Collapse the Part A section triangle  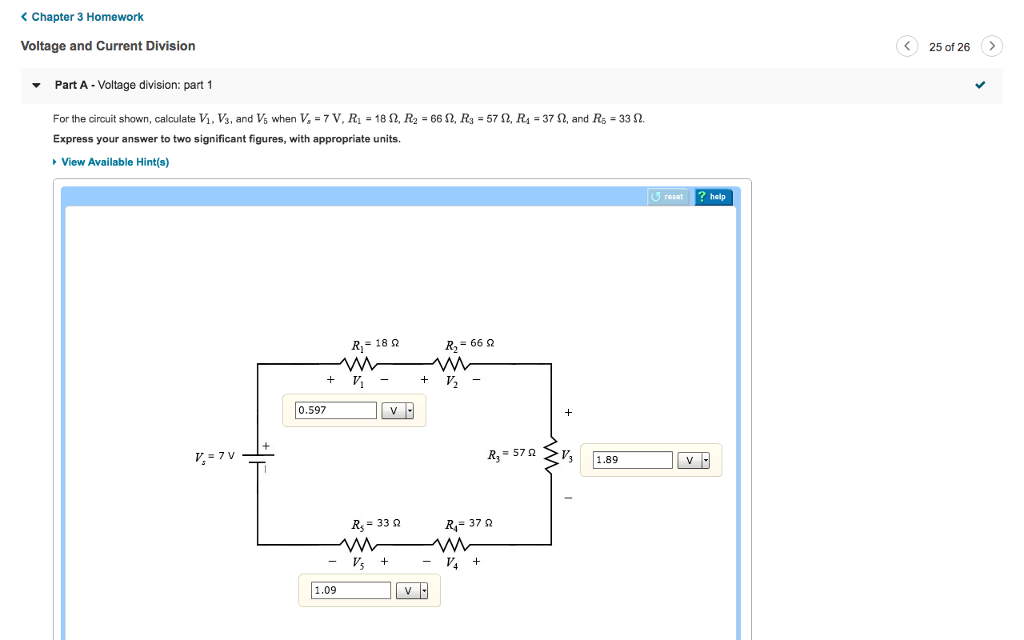(x=36, y=86)
